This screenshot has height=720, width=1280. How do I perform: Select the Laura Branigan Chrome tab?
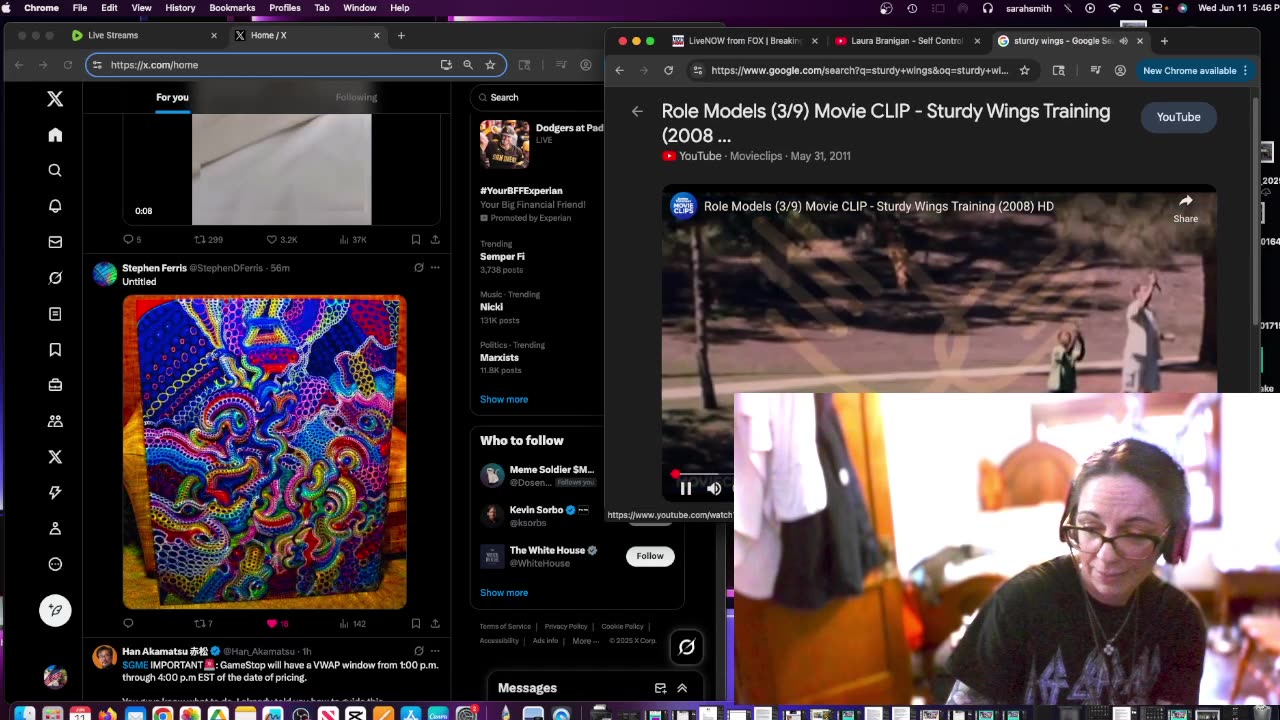click(906, 41)
